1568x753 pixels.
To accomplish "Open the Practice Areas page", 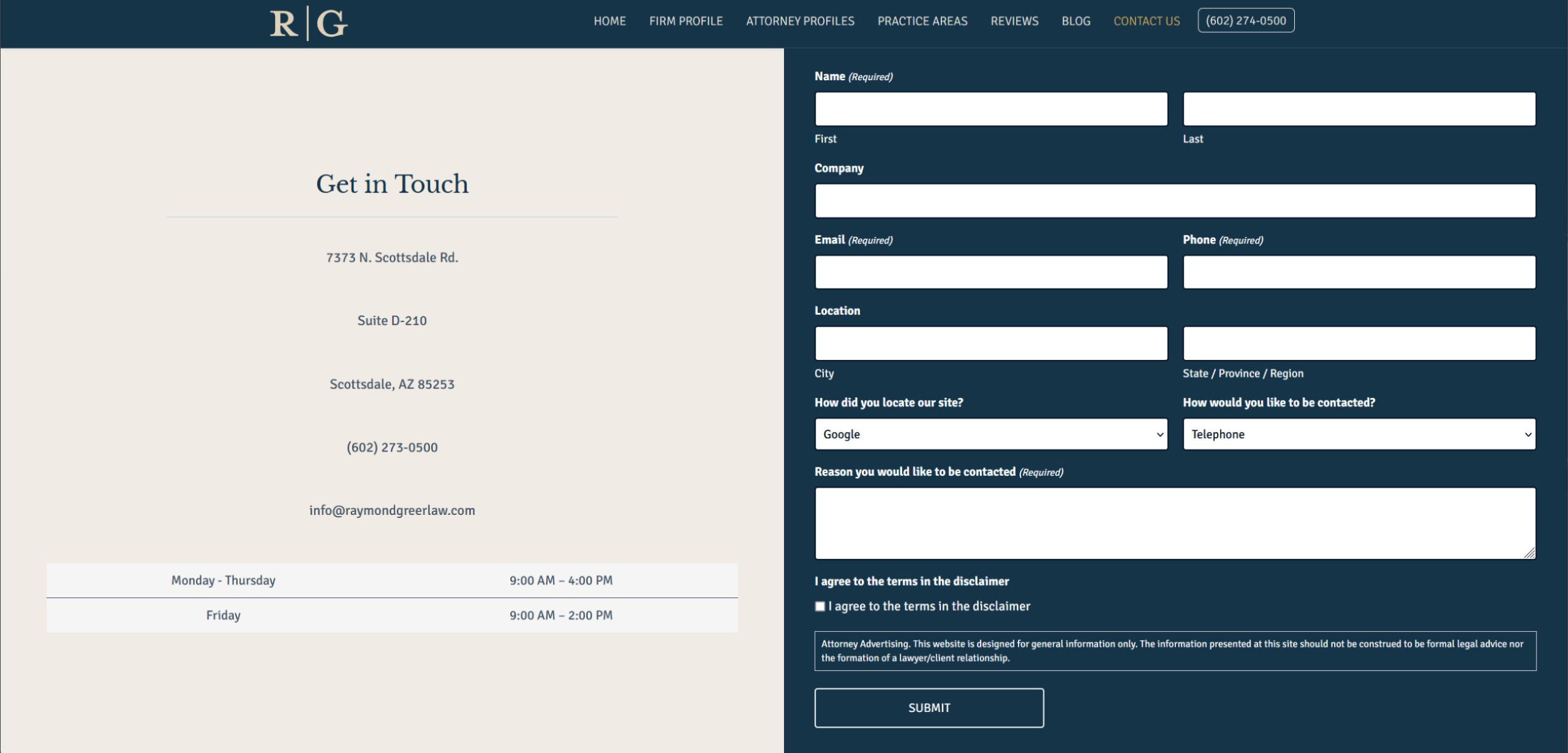I will pyautogui.click(x=922, y=21).
